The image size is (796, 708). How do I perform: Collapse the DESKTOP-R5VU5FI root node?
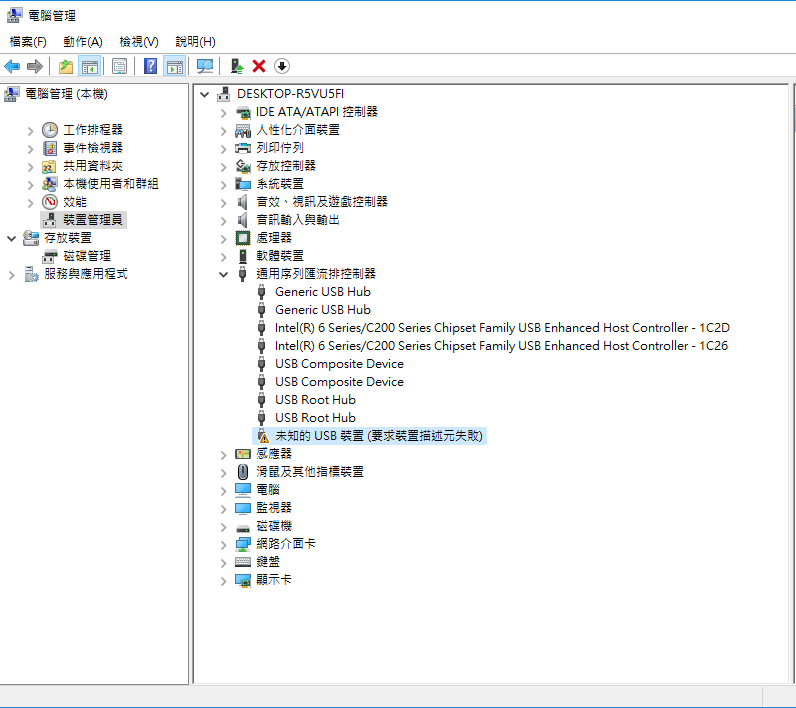click(x=205, y=94)
